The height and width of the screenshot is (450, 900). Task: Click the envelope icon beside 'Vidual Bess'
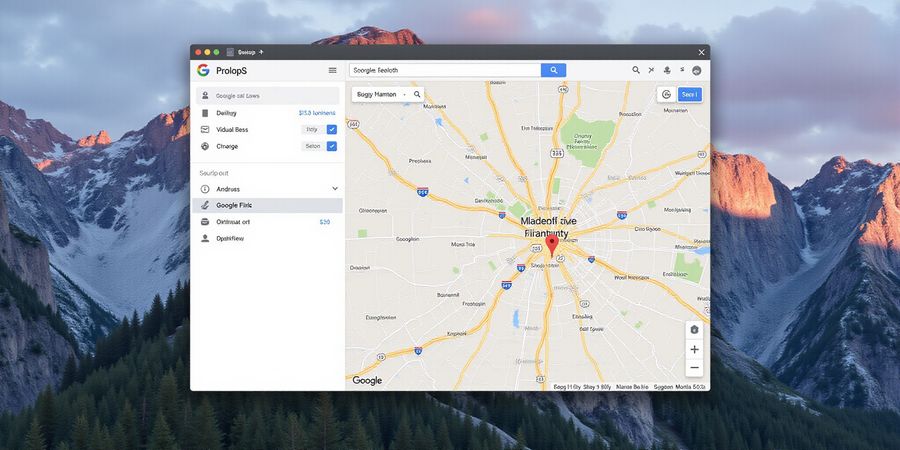[205, 130]
